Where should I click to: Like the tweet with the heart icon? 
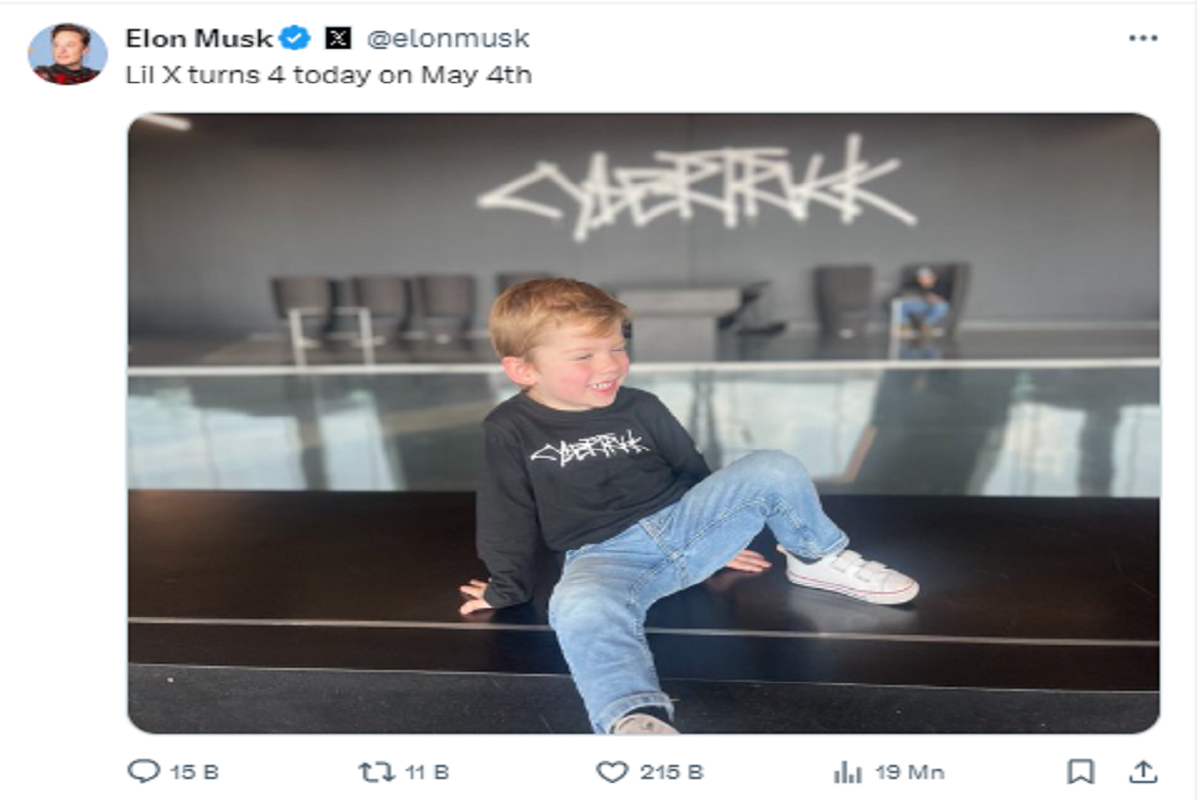pyautogui.click(x=611, y=771)
